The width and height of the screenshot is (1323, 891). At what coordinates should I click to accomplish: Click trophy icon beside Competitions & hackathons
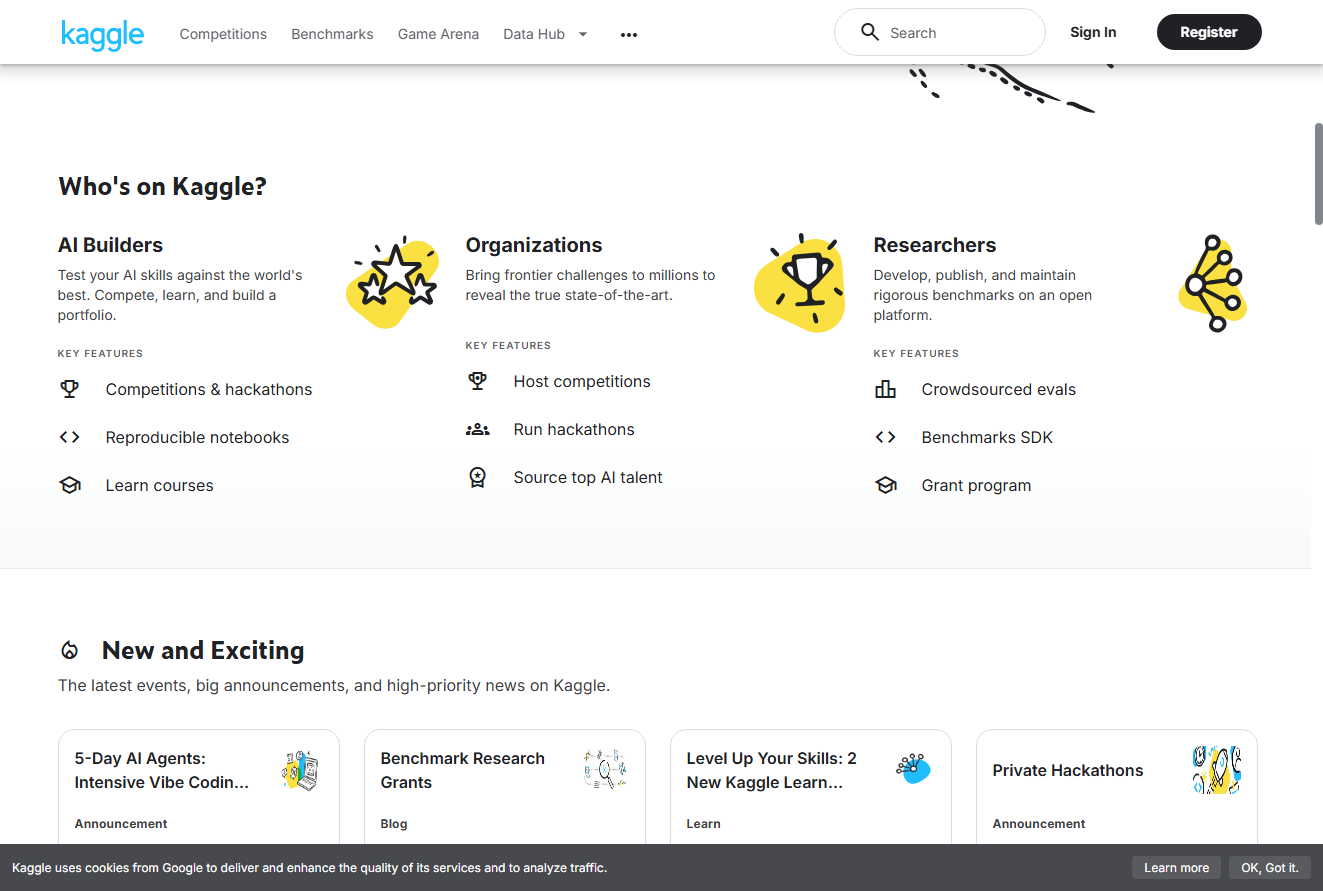[69, 389]
